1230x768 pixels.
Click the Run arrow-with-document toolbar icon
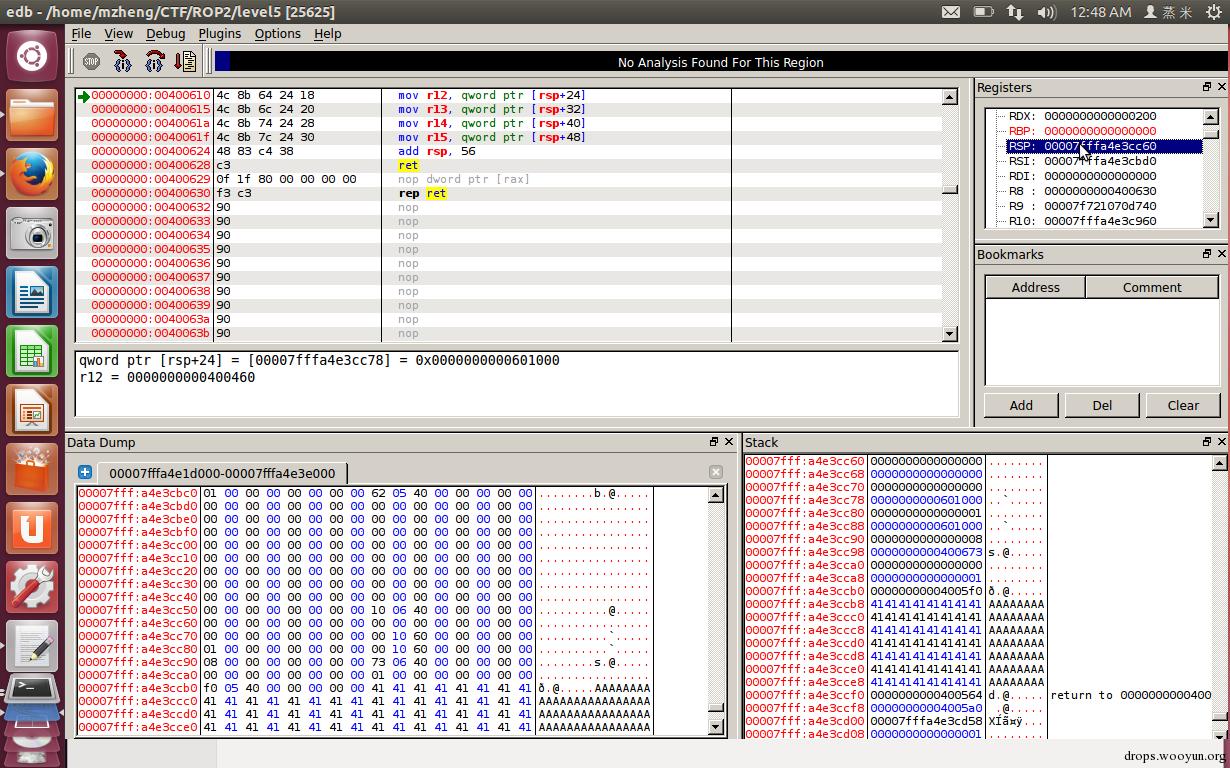tap(185, 62)
